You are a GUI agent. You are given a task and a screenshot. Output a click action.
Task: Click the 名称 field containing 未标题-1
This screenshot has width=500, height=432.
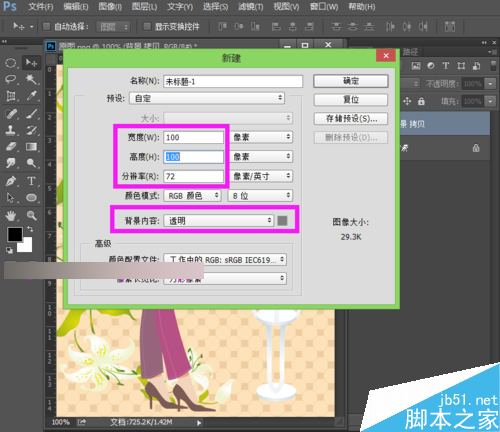pos(233,81)
